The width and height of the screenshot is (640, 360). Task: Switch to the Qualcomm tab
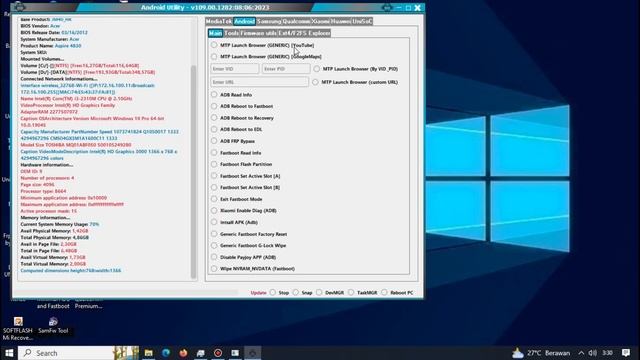(296, 21)
